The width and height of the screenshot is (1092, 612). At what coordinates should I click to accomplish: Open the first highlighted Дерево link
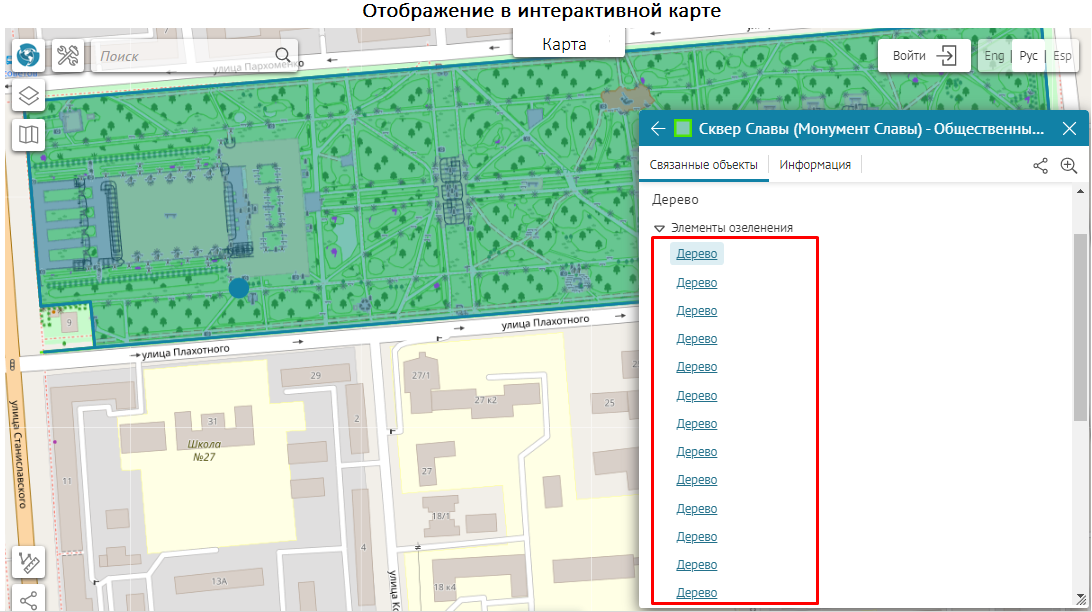[696, 254]
